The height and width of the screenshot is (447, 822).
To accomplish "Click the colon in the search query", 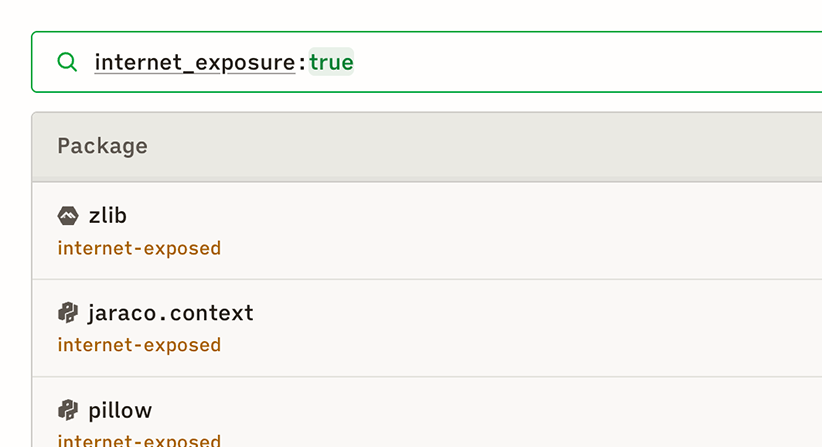I will click(302, 63).
